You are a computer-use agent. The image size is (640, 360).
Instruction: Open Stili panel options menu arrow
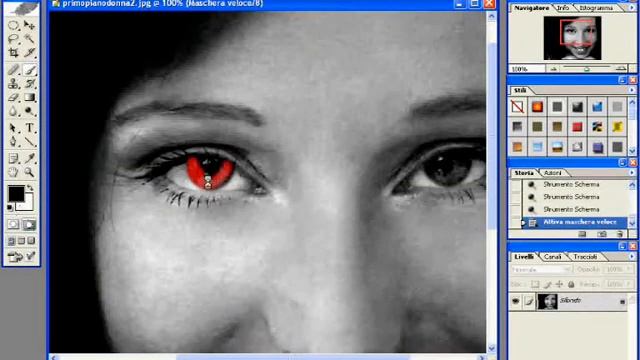[632, 90]
